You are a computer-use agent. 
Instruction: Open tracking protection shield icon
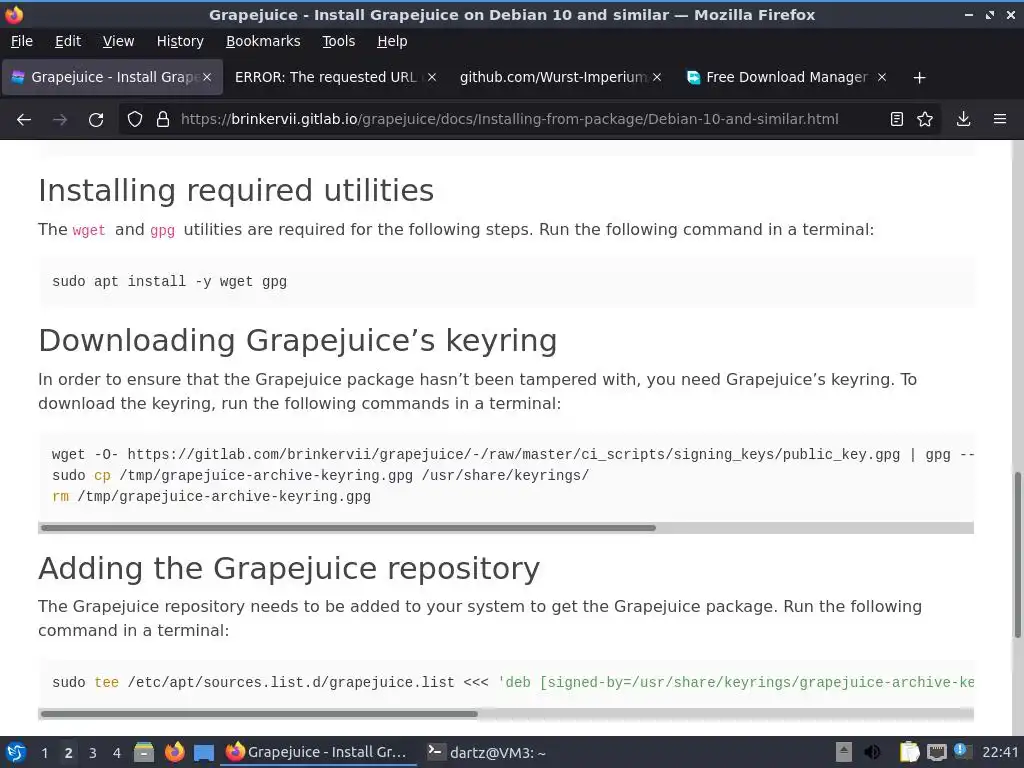(135, 120)
